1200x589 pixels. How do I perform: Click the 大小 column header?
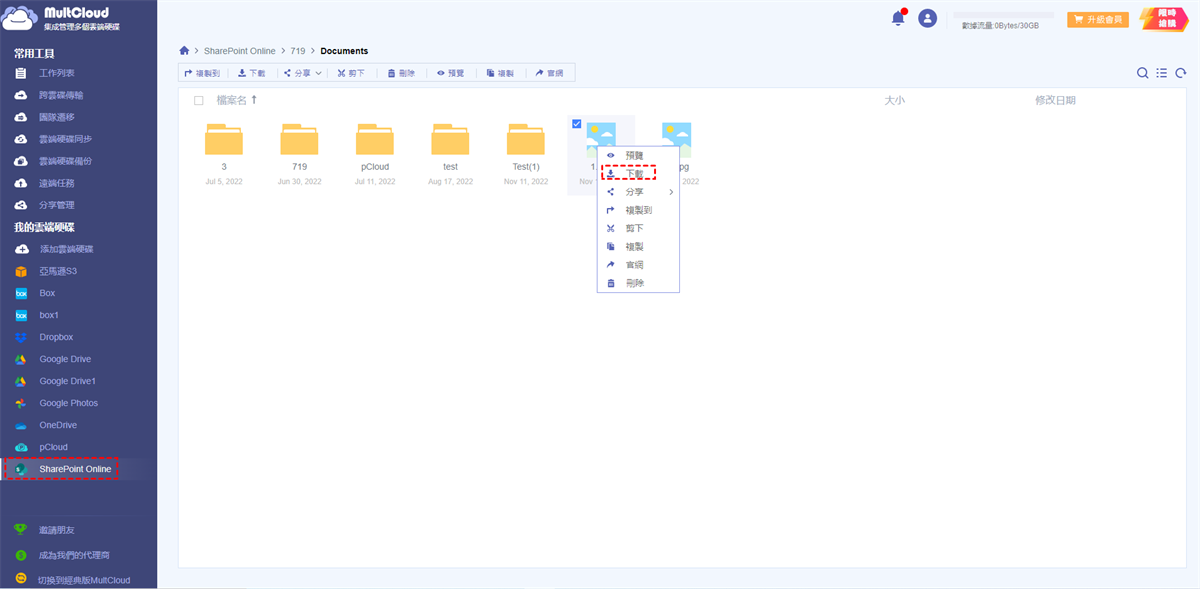pos(895,100)
